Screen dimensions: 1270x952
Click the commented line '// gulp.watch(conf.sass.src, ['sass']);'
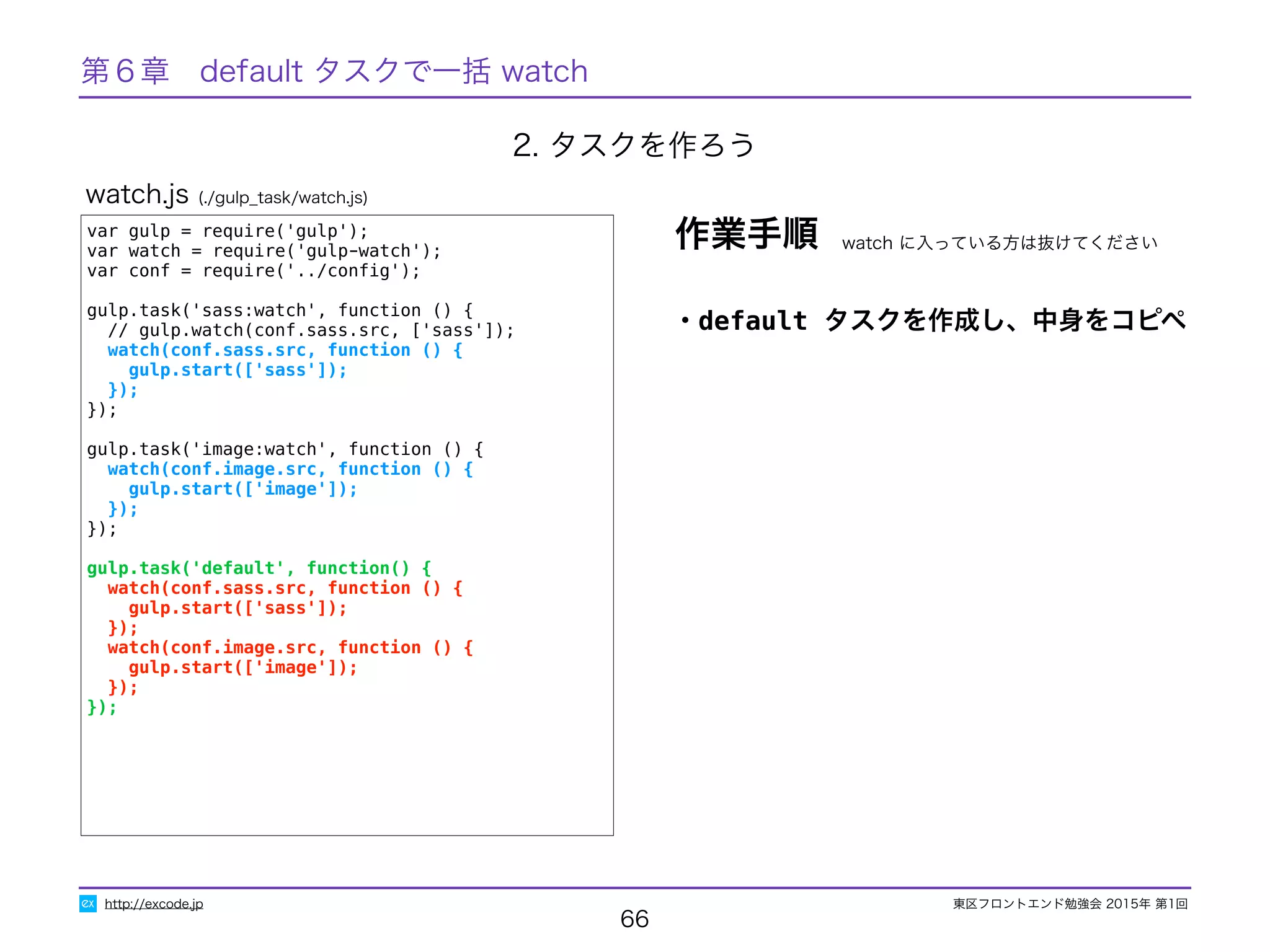(311, 330)
